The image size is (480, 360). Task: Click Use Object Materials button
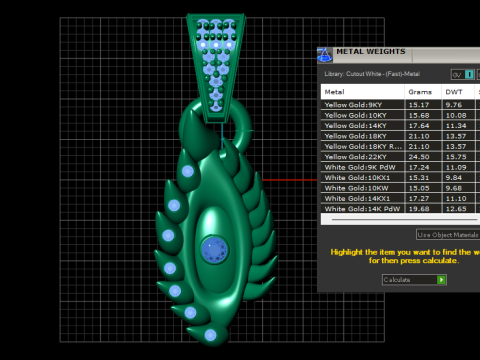[448, 235]
